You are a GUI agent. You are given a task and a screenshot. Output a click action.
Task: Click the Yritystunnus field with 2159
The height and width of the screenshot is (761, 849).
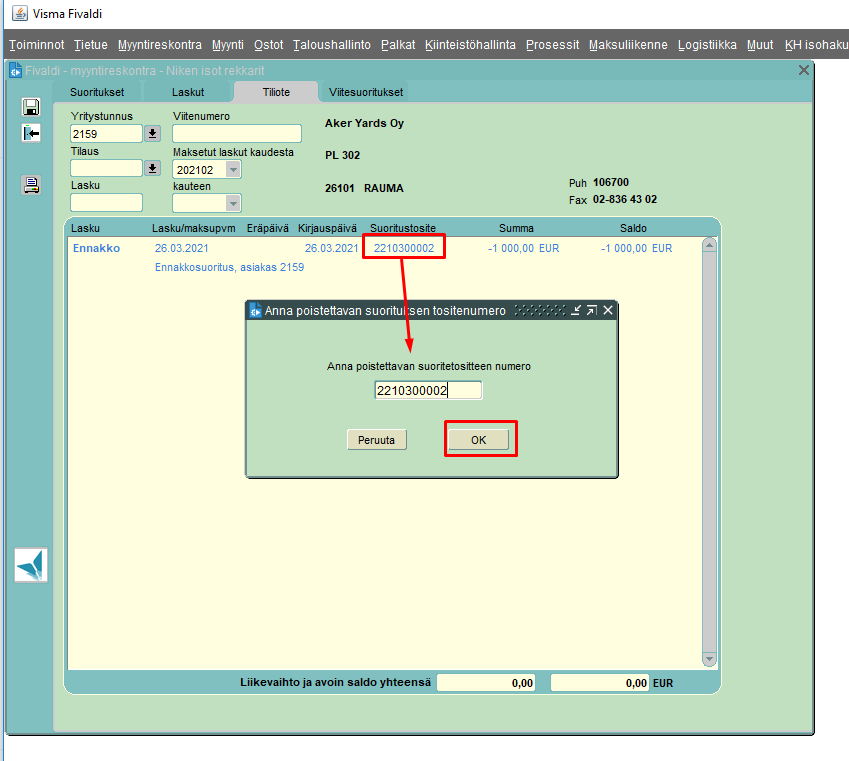click(x=106, y=134)
